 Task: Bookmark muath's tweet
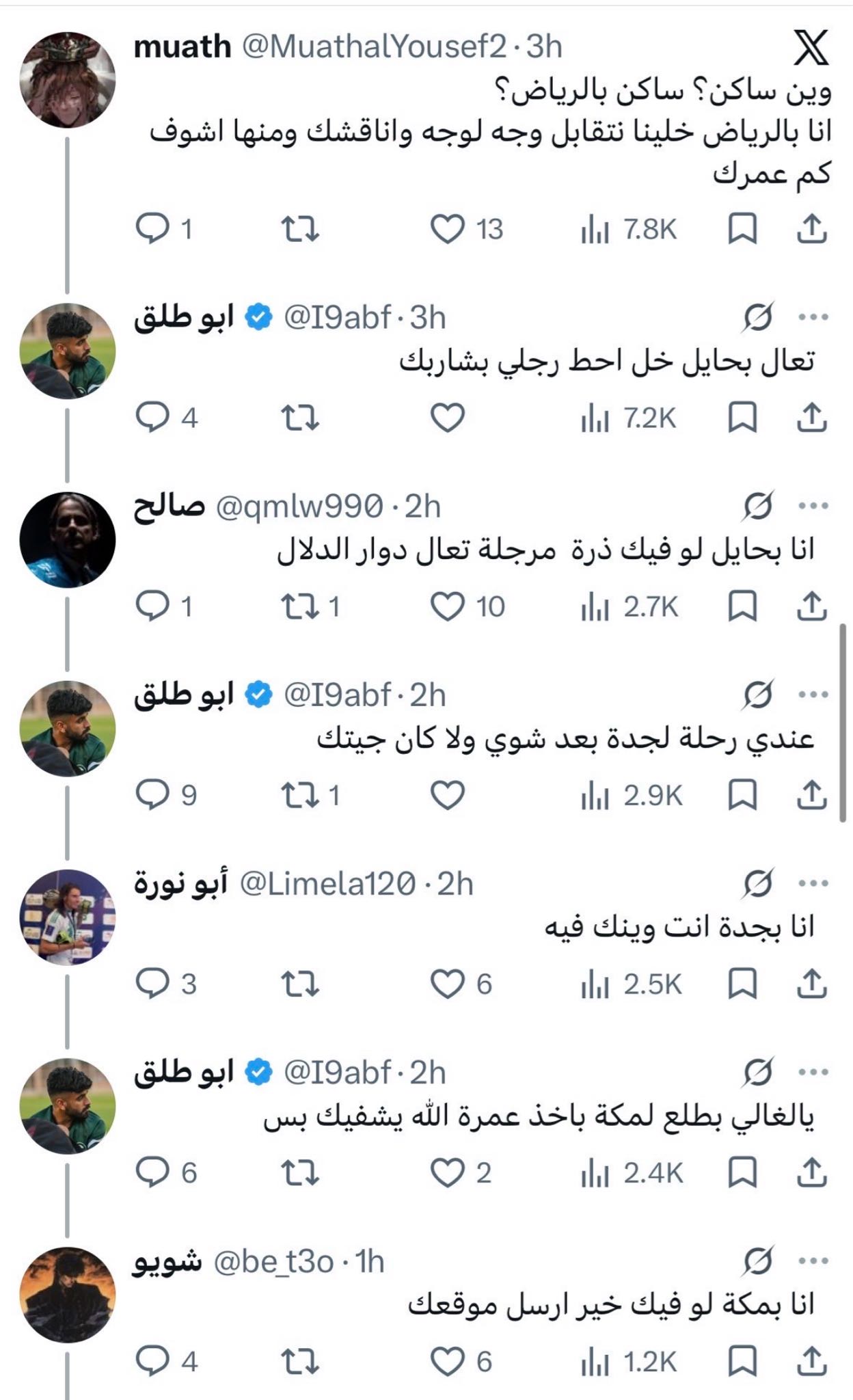[742, 229]
